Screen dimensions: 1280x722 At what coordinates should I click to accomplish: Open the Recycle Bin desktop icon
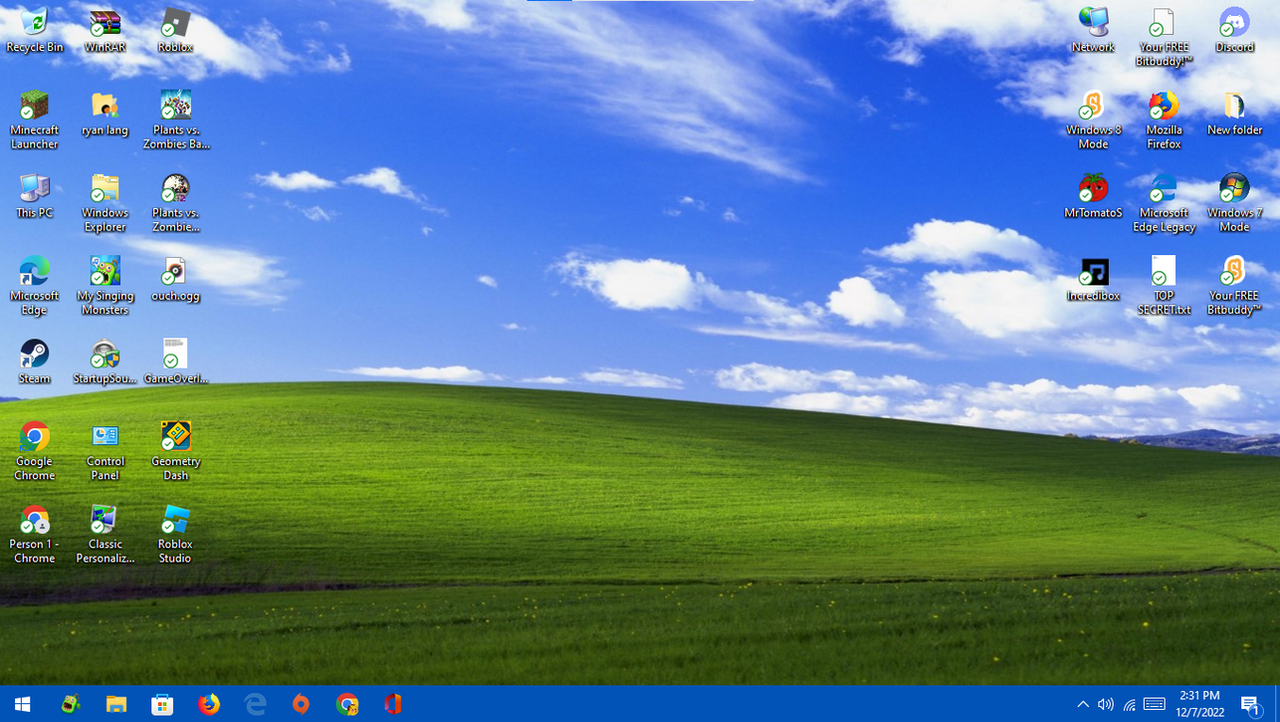(x=34, y=31)
